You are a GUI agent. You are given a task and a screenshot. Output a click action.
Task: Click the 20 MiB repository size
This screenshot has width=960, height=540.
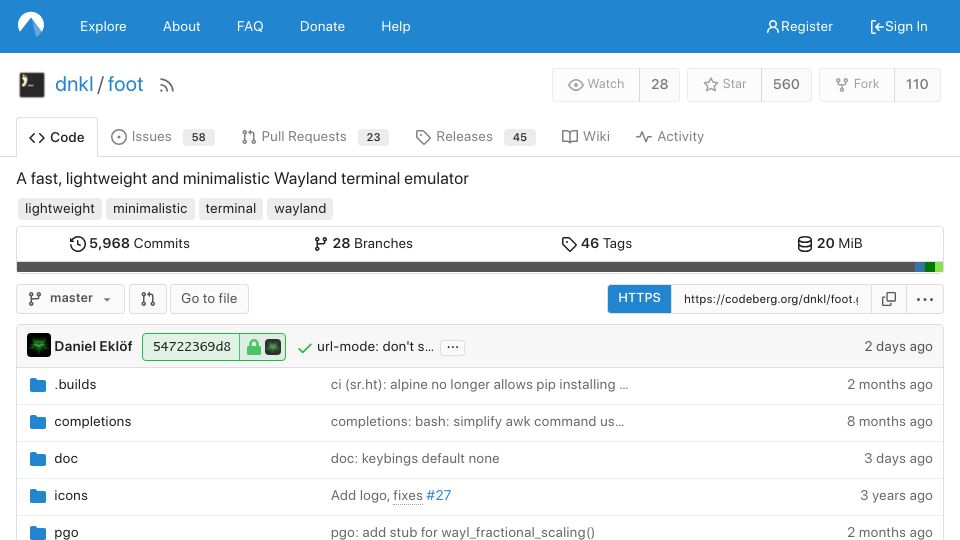click(x=830, y=244)
